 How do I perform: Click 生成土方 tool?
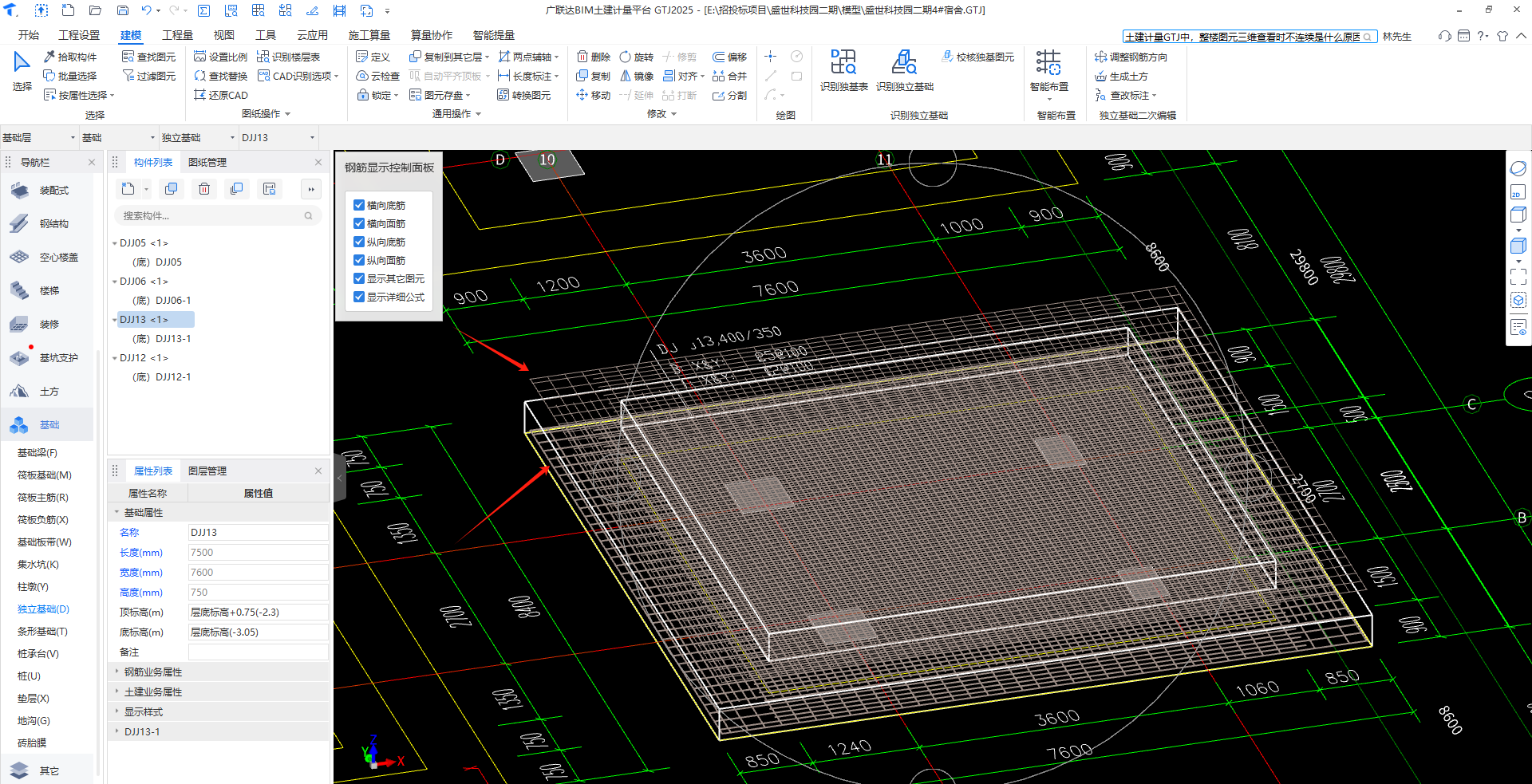pos(1121,76)
